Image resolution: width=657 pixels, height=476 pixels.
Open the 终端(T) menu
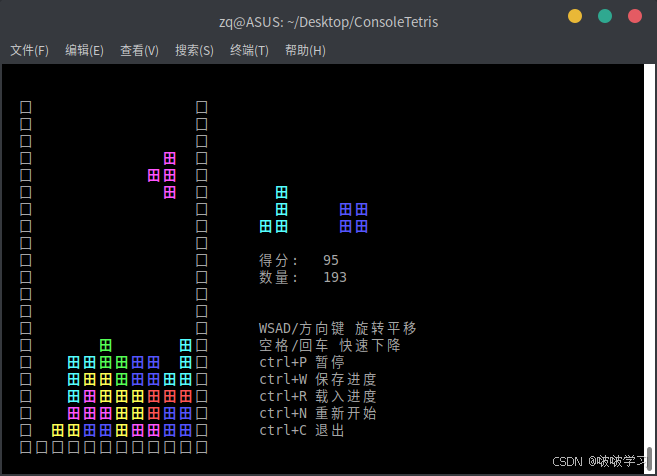[249, 51]
